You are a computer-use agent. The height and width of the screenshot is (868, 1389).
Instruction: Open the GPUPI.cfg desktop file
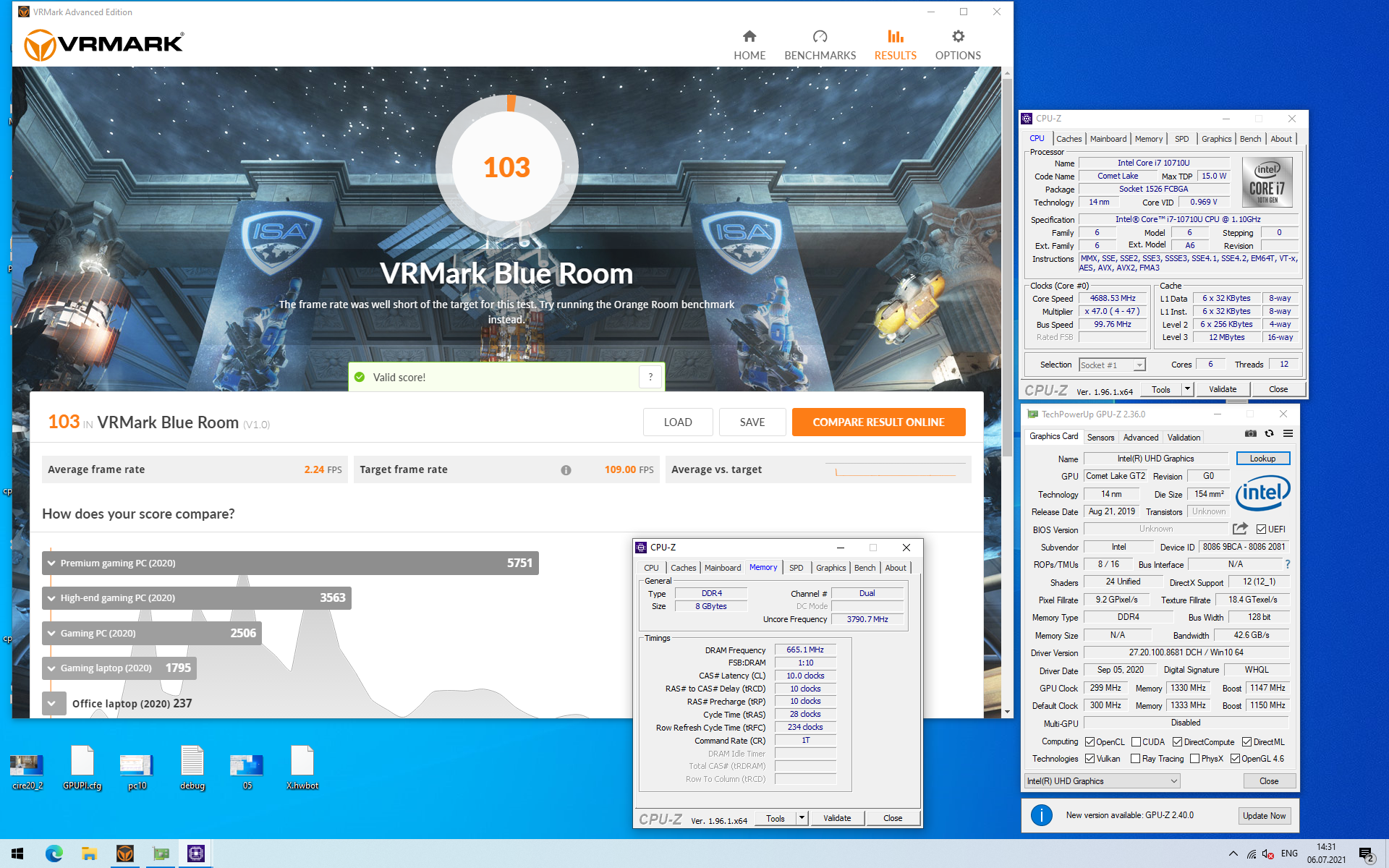point(82,767)
